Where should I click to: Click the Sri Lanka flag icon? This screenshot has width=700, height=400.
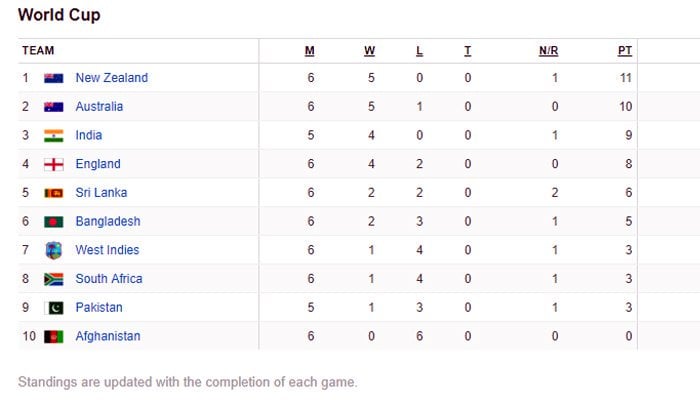coord(54,193)
